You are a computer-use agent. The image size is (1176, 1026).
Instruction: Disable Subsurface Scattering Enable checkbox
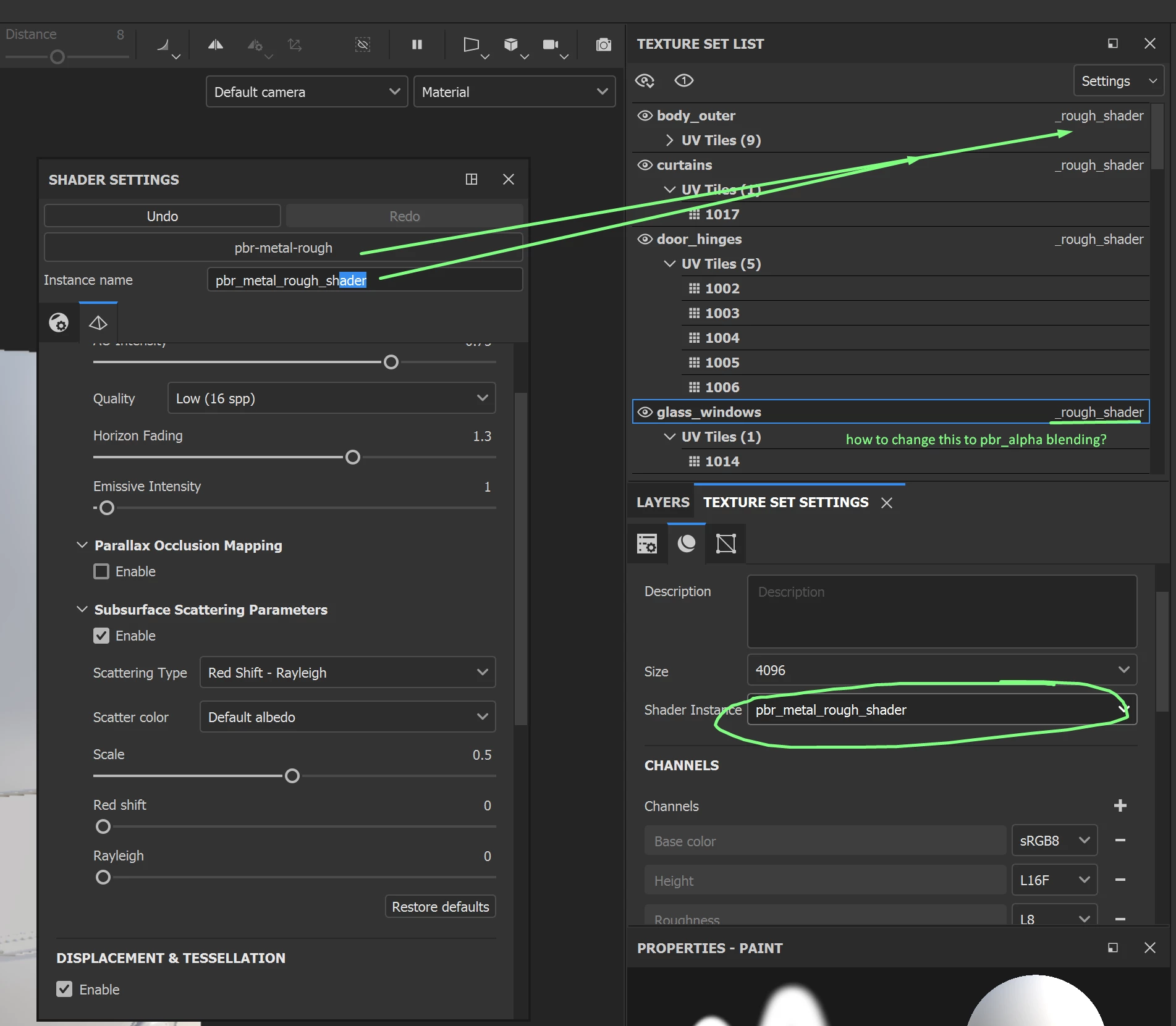point(101,636)
